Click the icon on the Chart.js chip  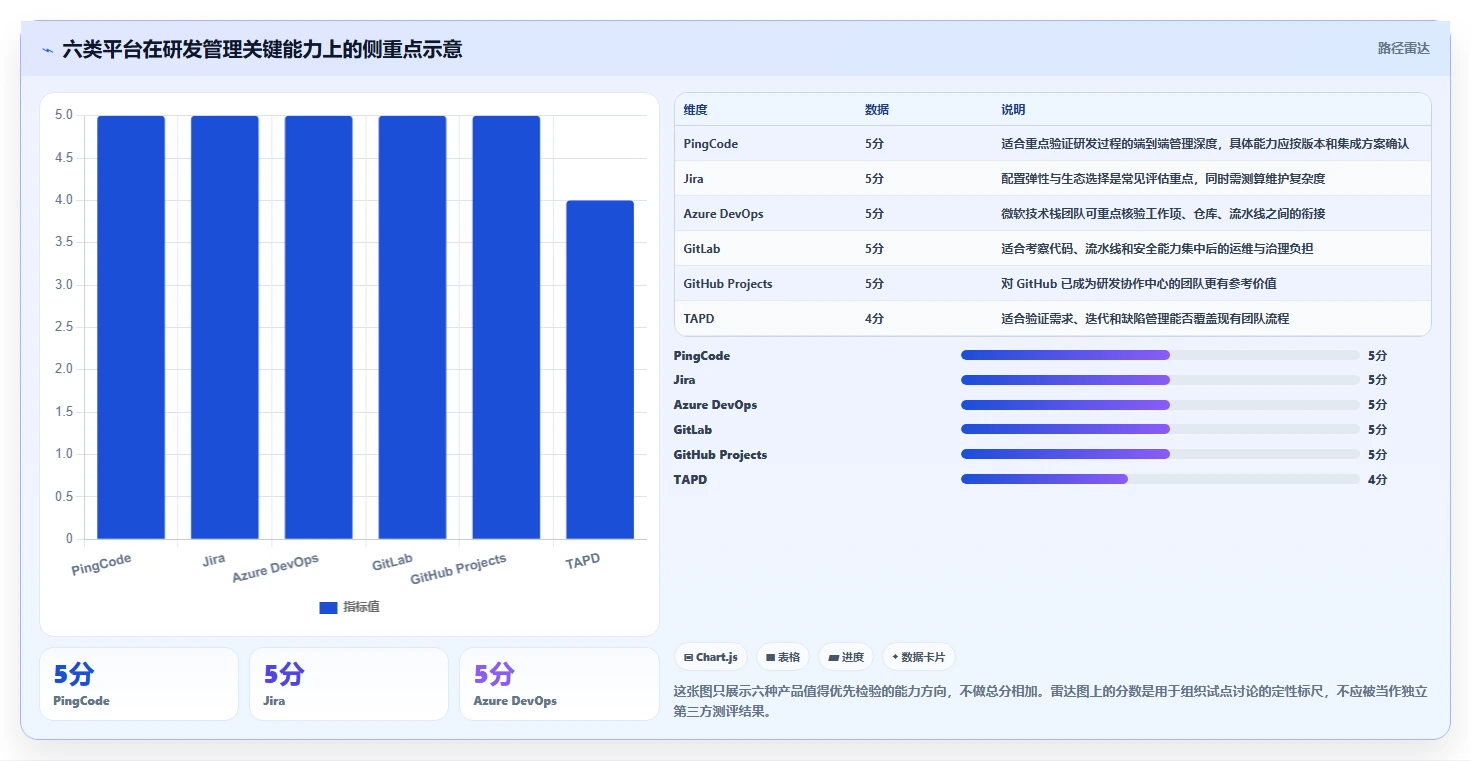[x=689, y=657]
